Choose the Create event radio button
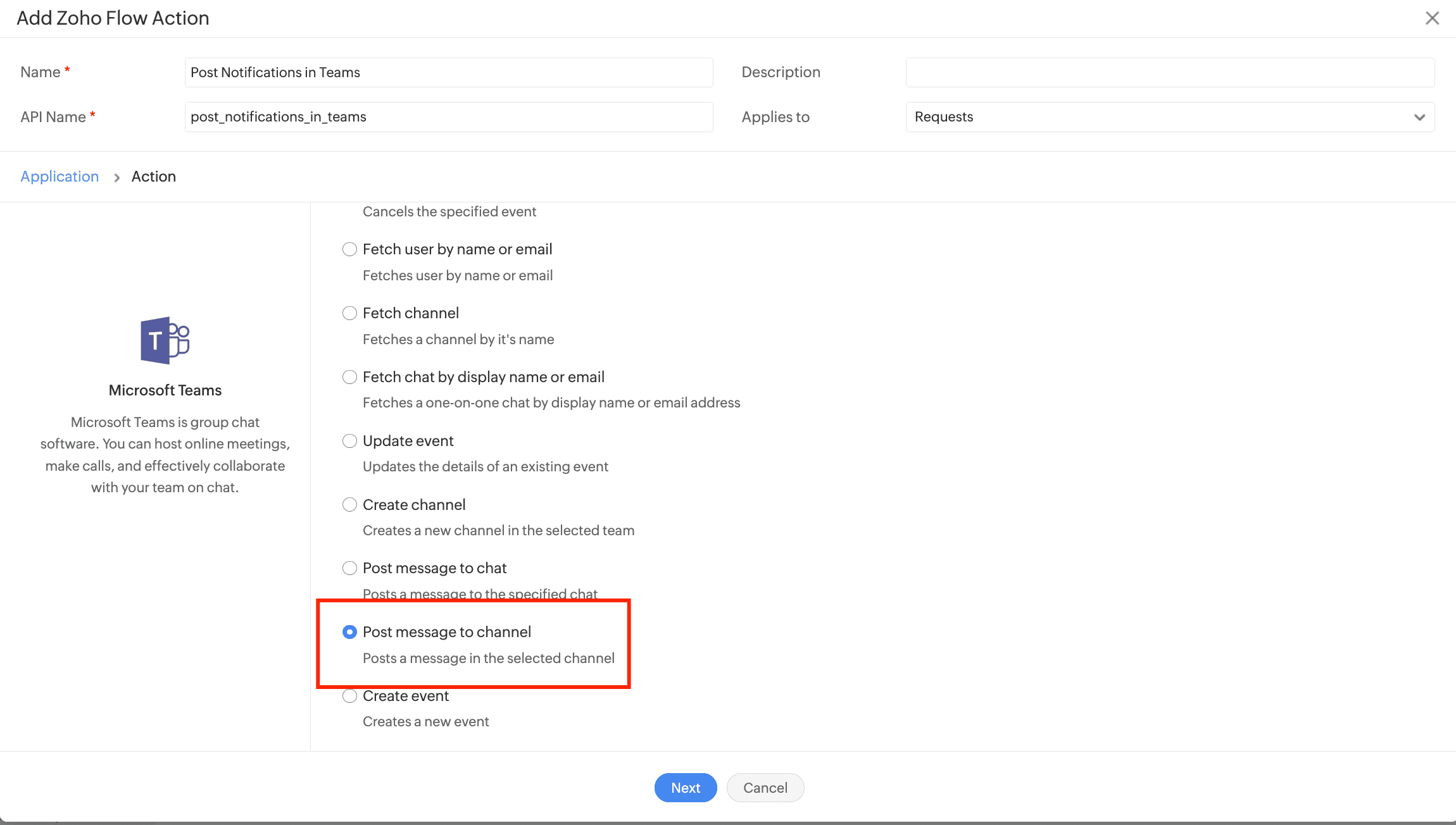The width and height of the screenshot is (1456, 825). click(349, 696)
